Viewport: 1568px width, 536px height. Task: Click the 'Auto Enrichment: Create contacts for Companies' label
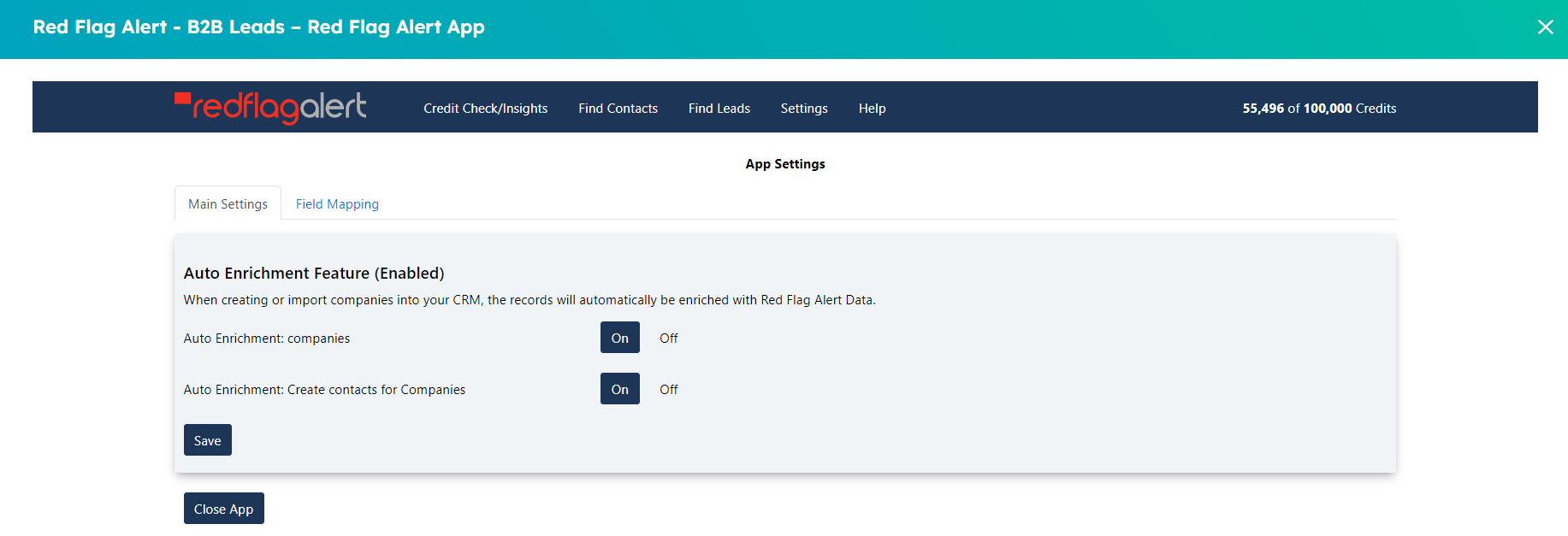[325, 390]
